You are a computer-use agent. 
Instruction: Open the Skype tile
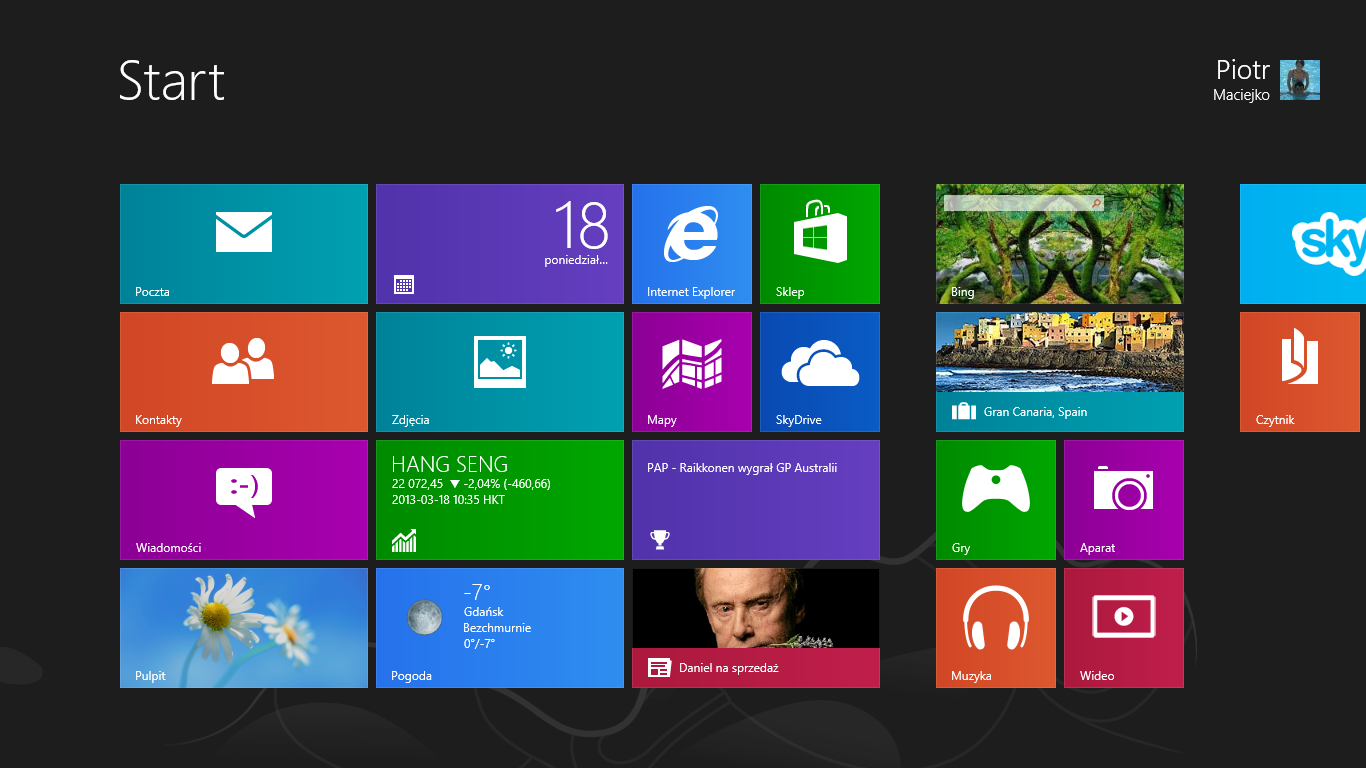point(1302,244)
